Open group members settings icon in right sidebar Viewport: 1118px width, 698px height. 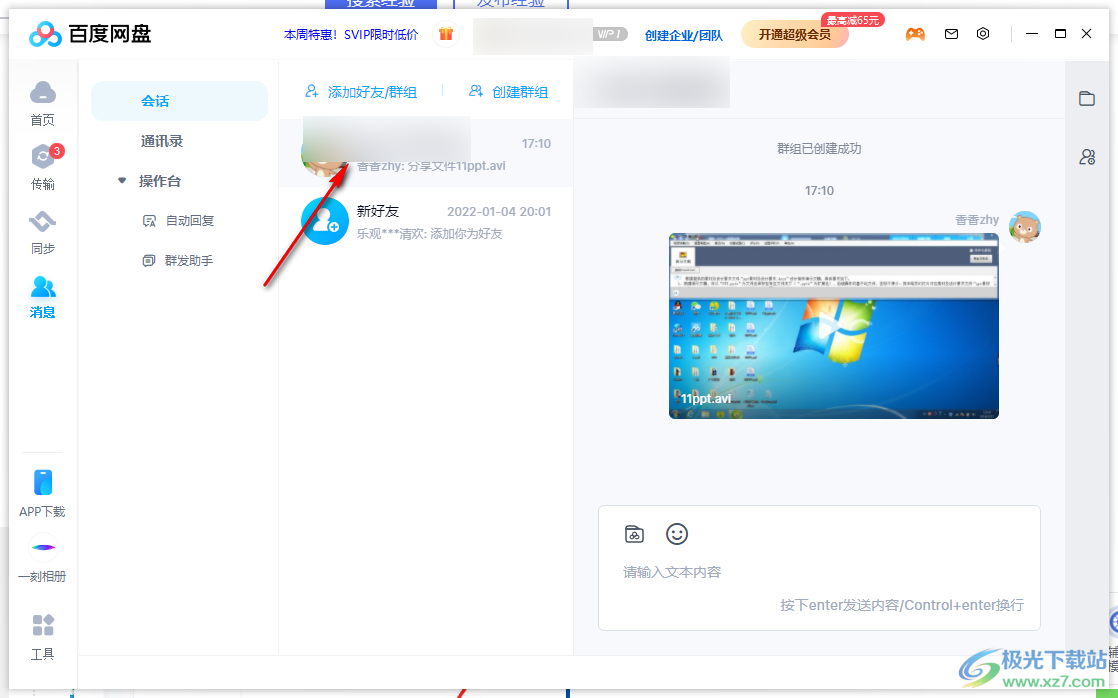click(x=1087, y=157)
